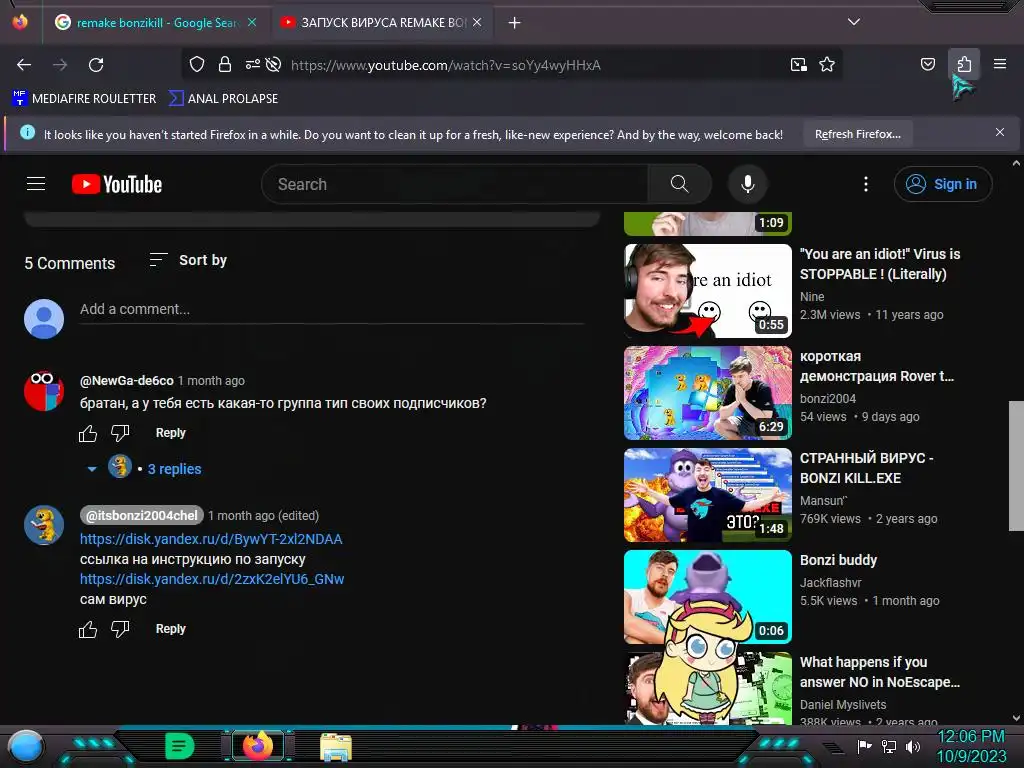Screen dimensions: 1024x768
Task: Open the @itsbonzi2004chel channel badge
Action: (142, 515)
